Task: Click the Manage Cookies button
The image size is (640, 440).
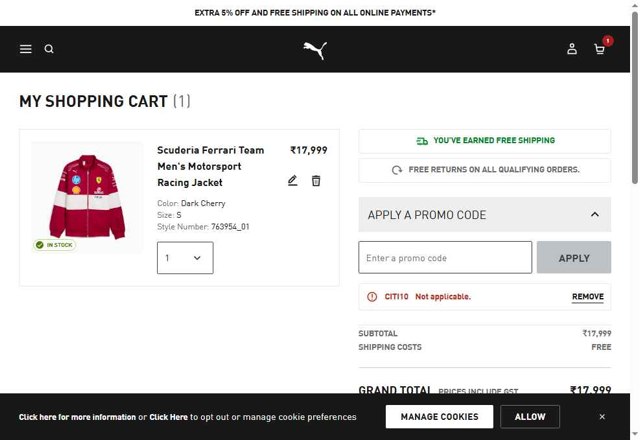Action: pos(432,416)
